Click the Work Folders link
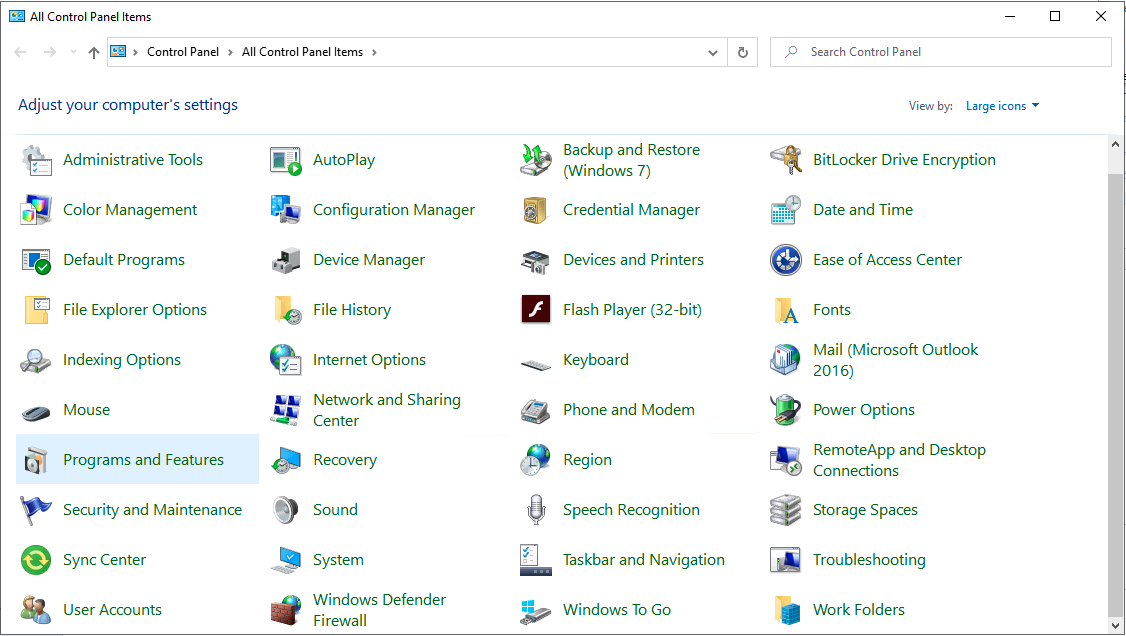The image size is (1126, 636). coord(859,609)
